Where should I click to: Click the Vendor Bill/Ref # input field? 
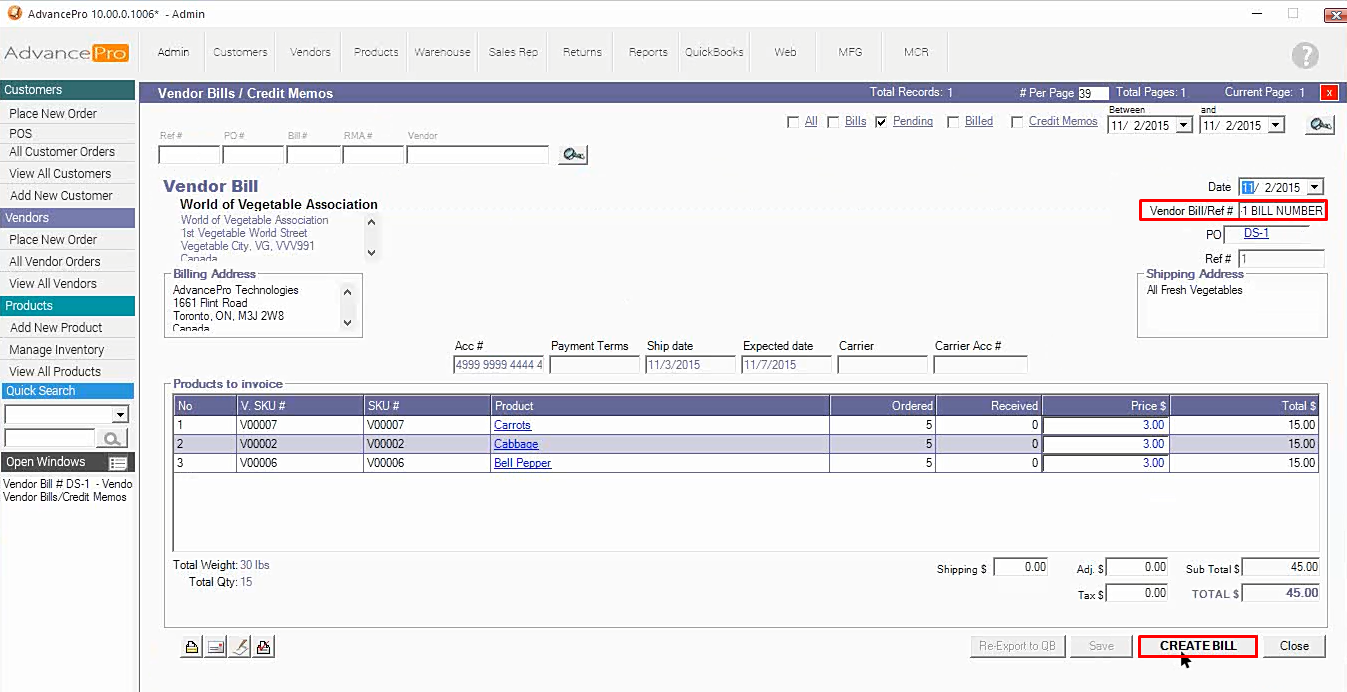click(1281, 211)
